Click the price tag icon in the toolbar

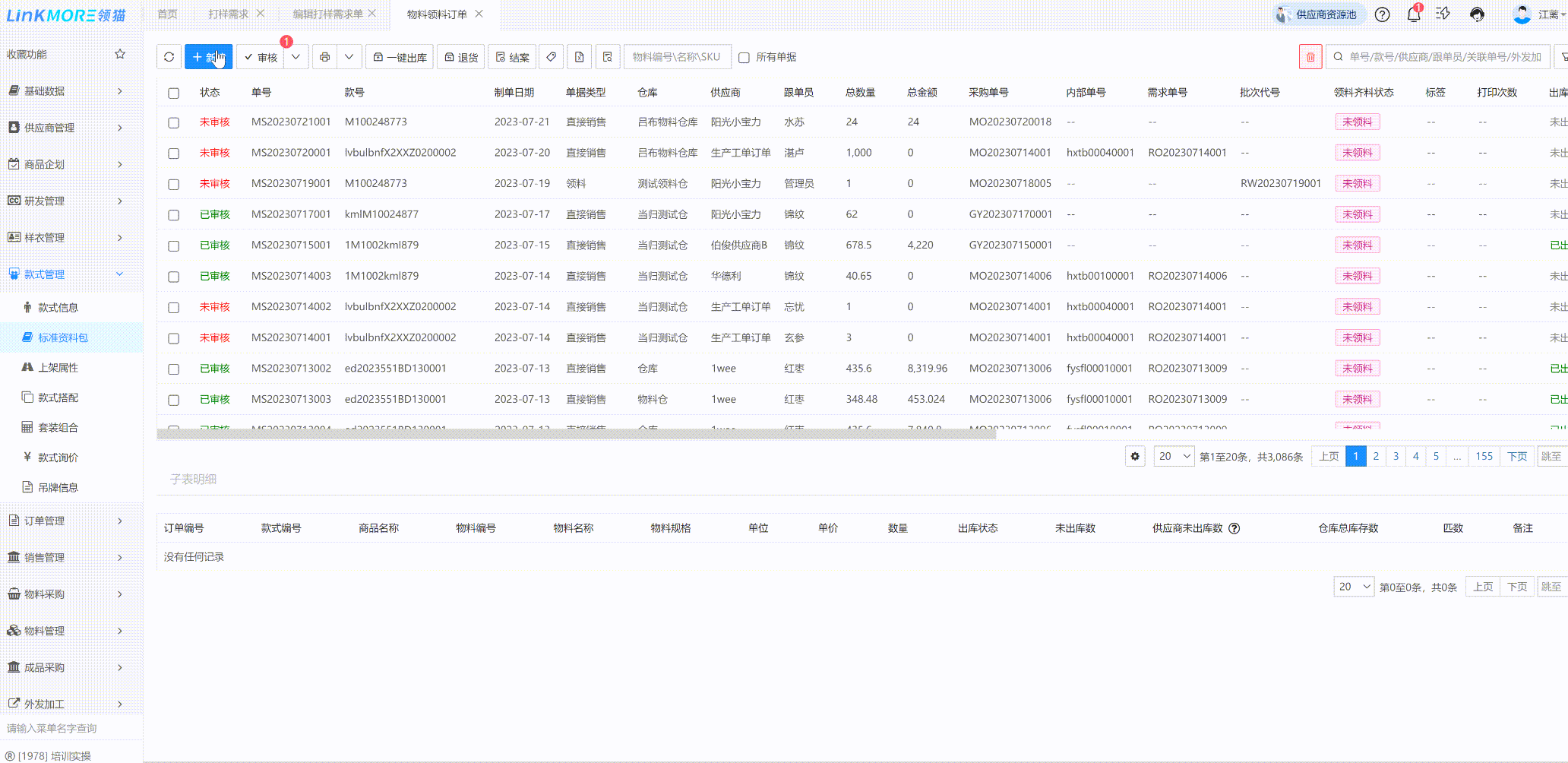point(552,57)
